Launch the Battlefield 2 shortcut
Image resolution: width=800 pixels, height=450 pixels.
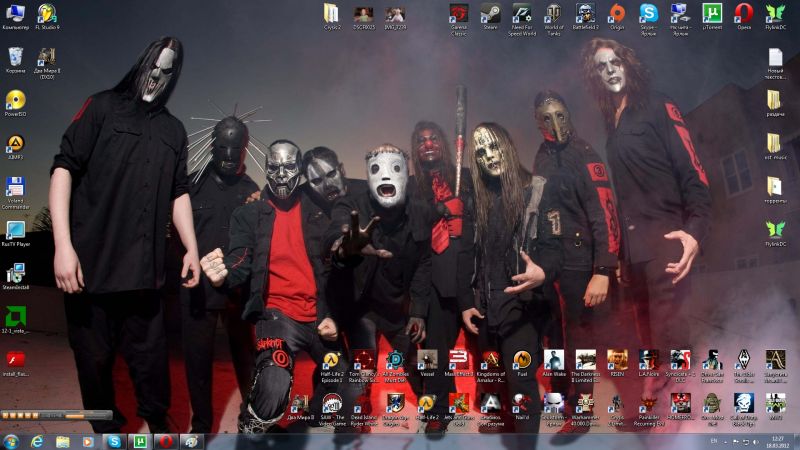coord(585,16)
